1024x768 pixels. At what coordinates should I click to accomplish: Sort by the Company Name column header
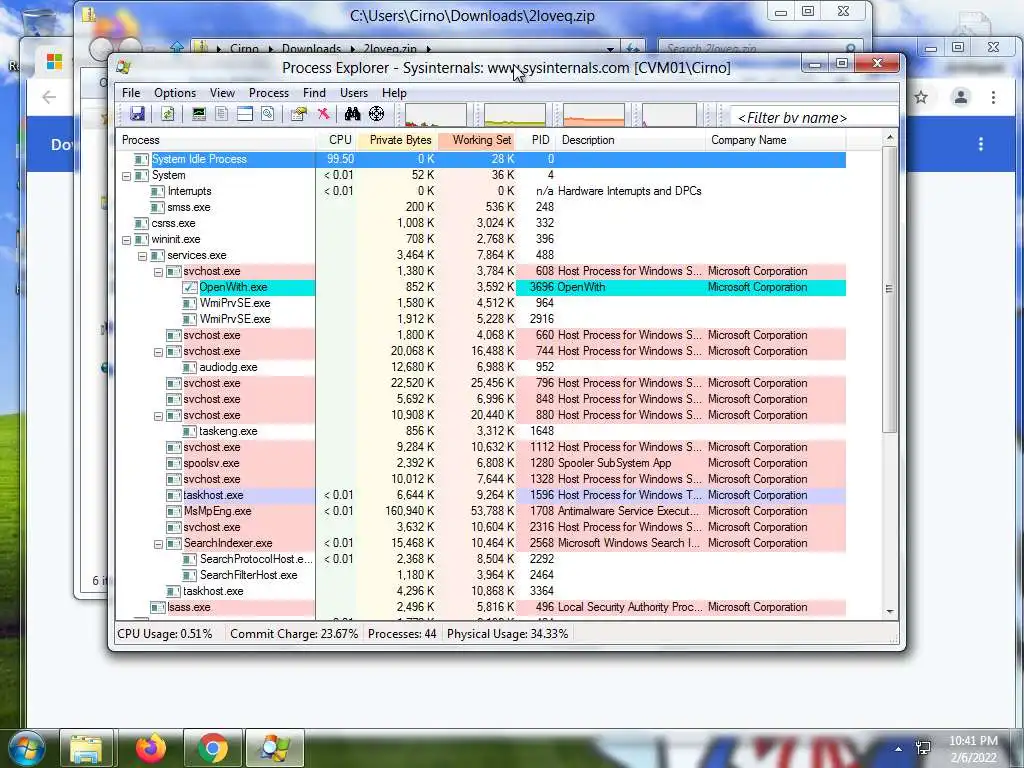point(776,140)
